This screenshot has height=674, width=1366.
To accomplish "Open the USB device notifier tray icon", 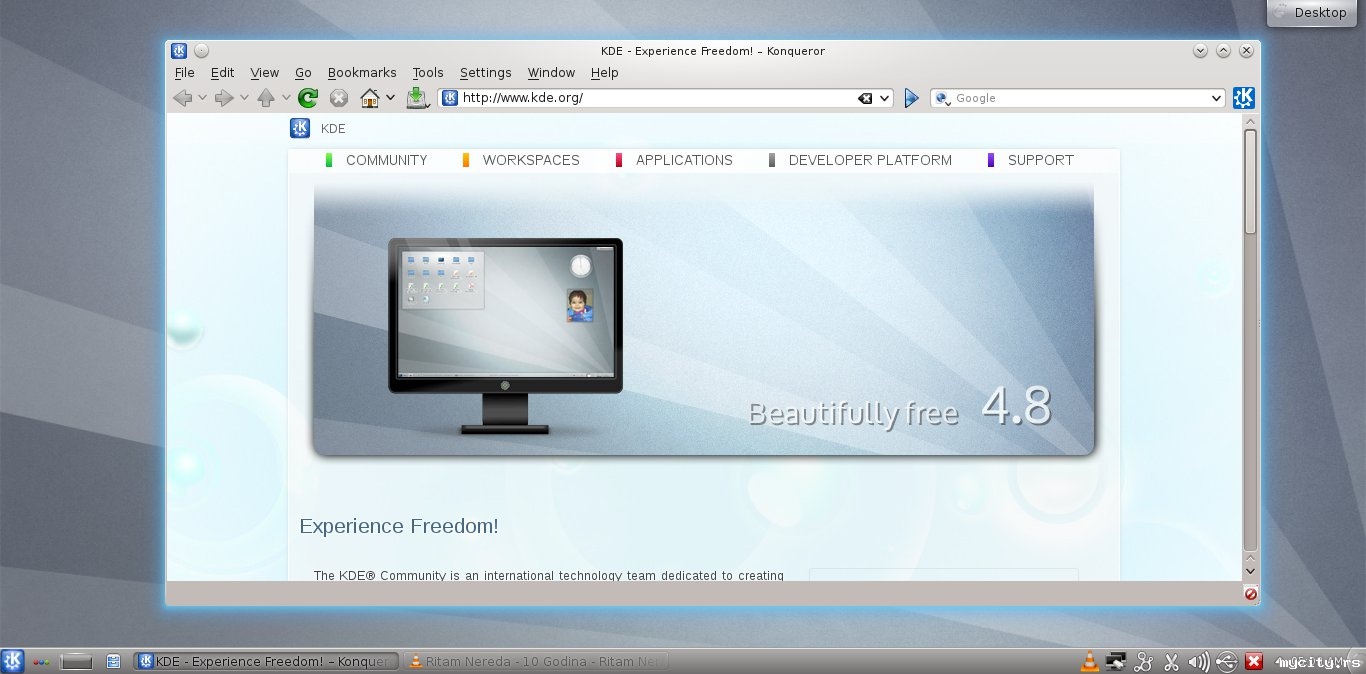I will pos(1227,661).
